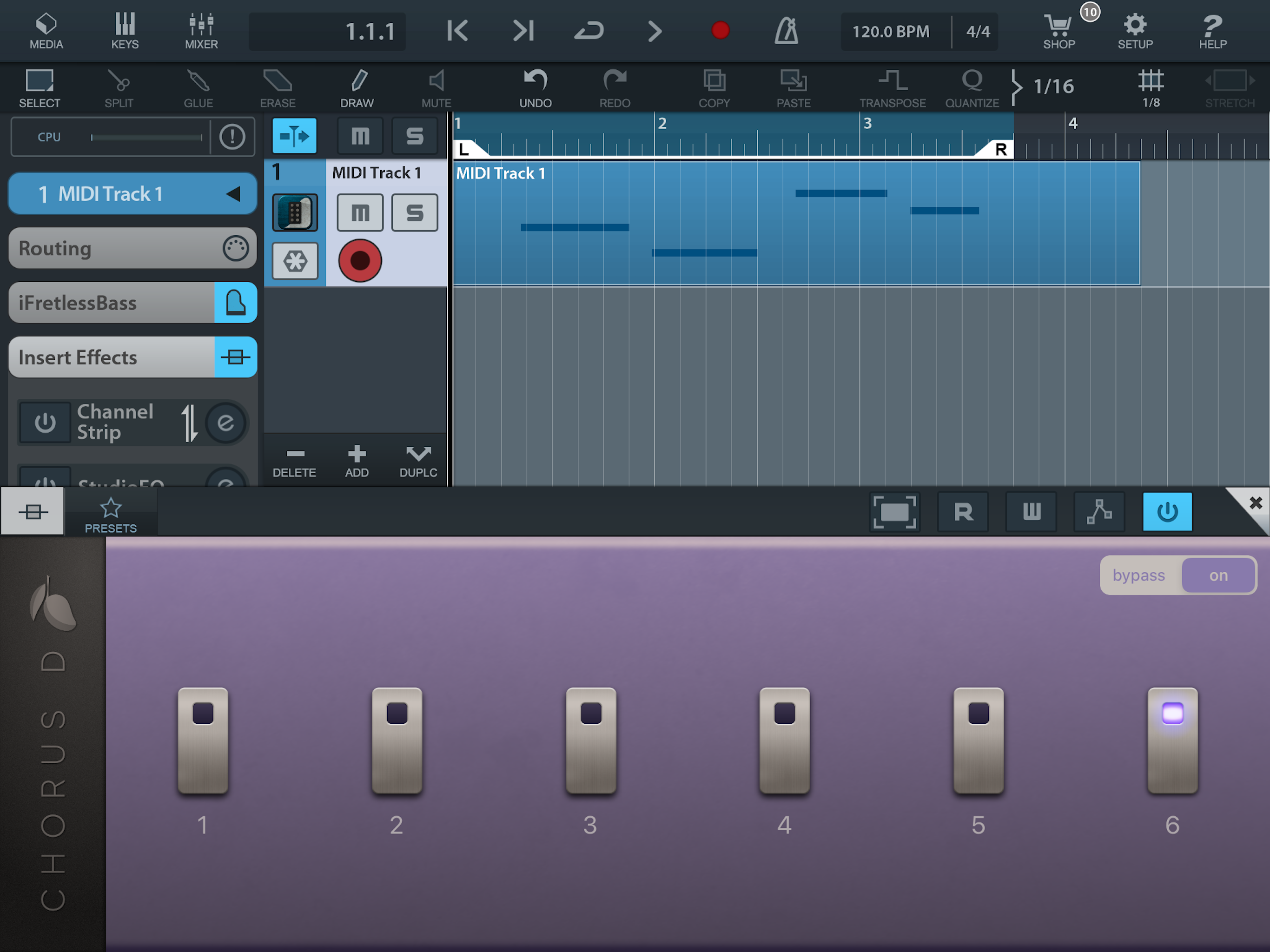The image size is (1270, 952).
Task: Mute MIDI Track 1
Action: [360, 213]
